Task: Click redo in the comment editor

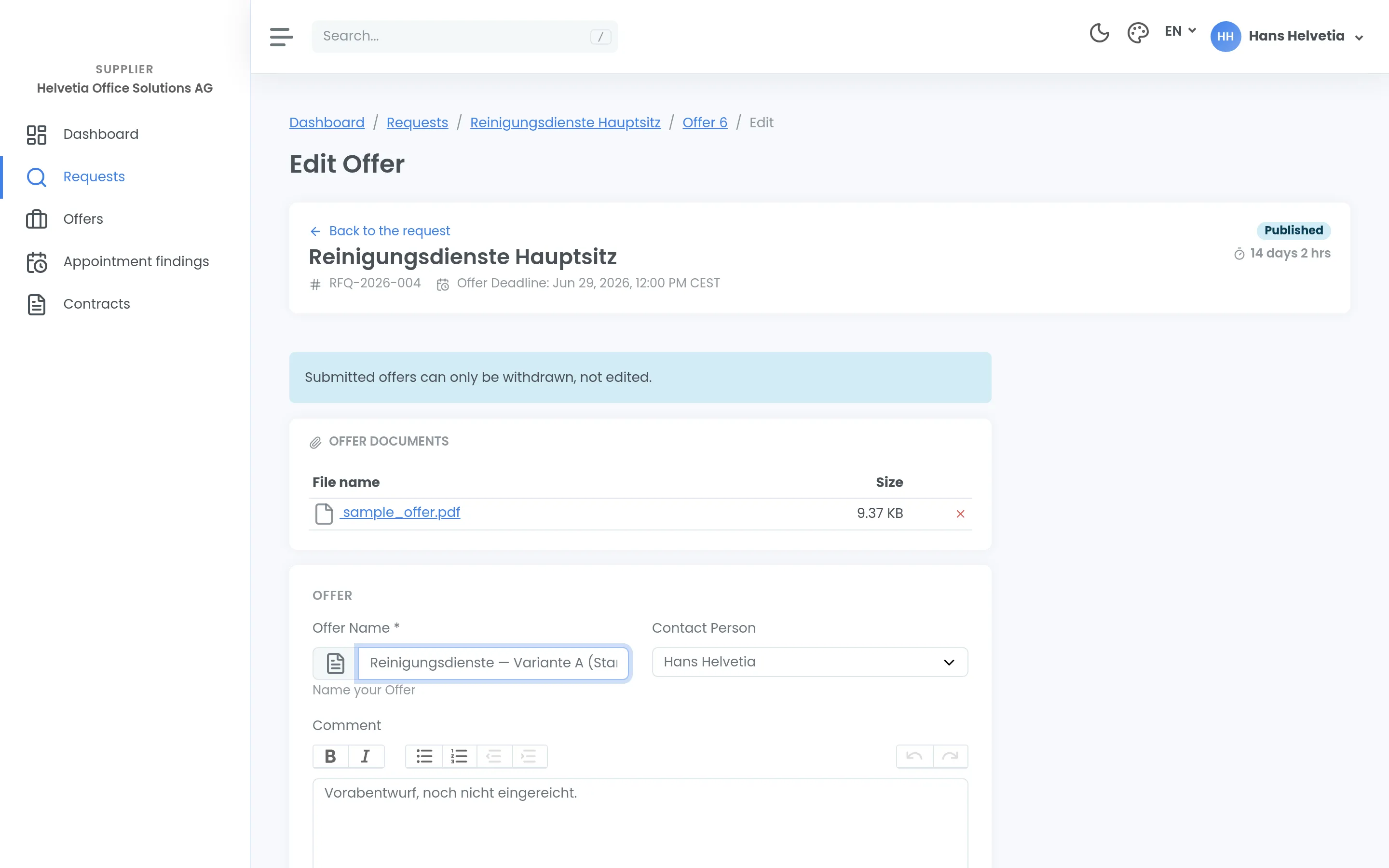Action: pos(950,756)
